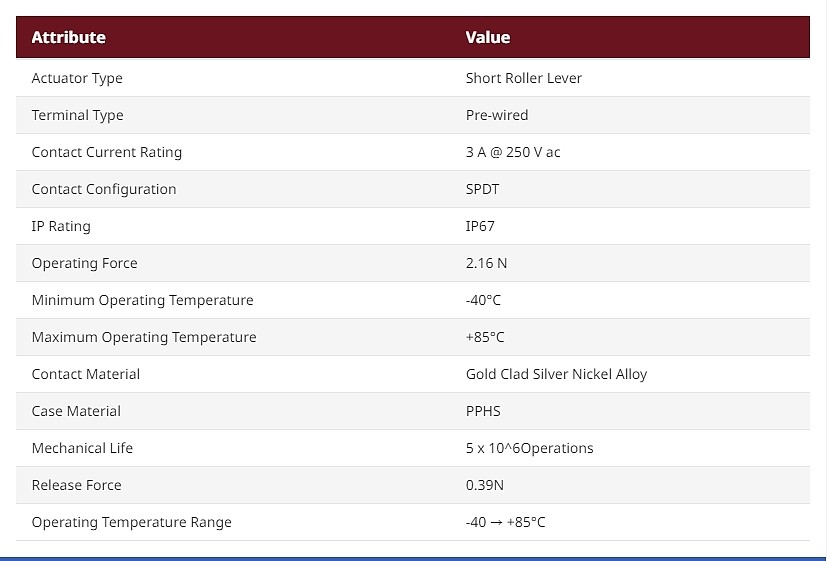827x561 pixels.
Task: Select Minimum Operating Temperature label
Action: pos(142,300)
